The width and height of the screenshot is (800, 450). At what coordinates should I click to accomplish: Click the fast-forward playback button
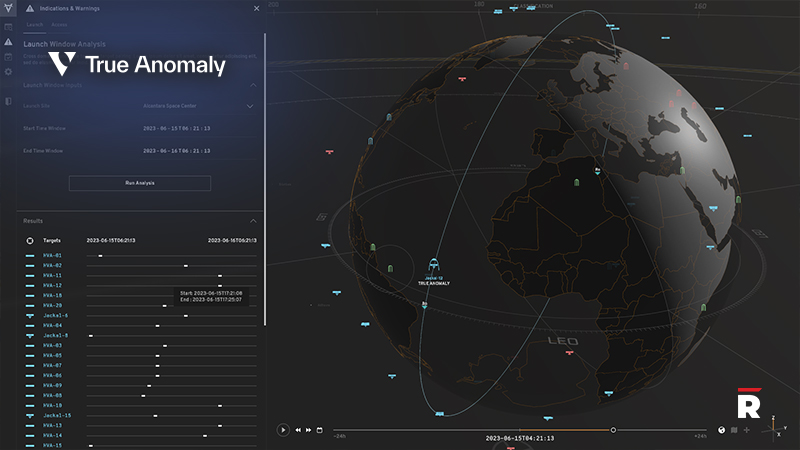coord(309,430)
